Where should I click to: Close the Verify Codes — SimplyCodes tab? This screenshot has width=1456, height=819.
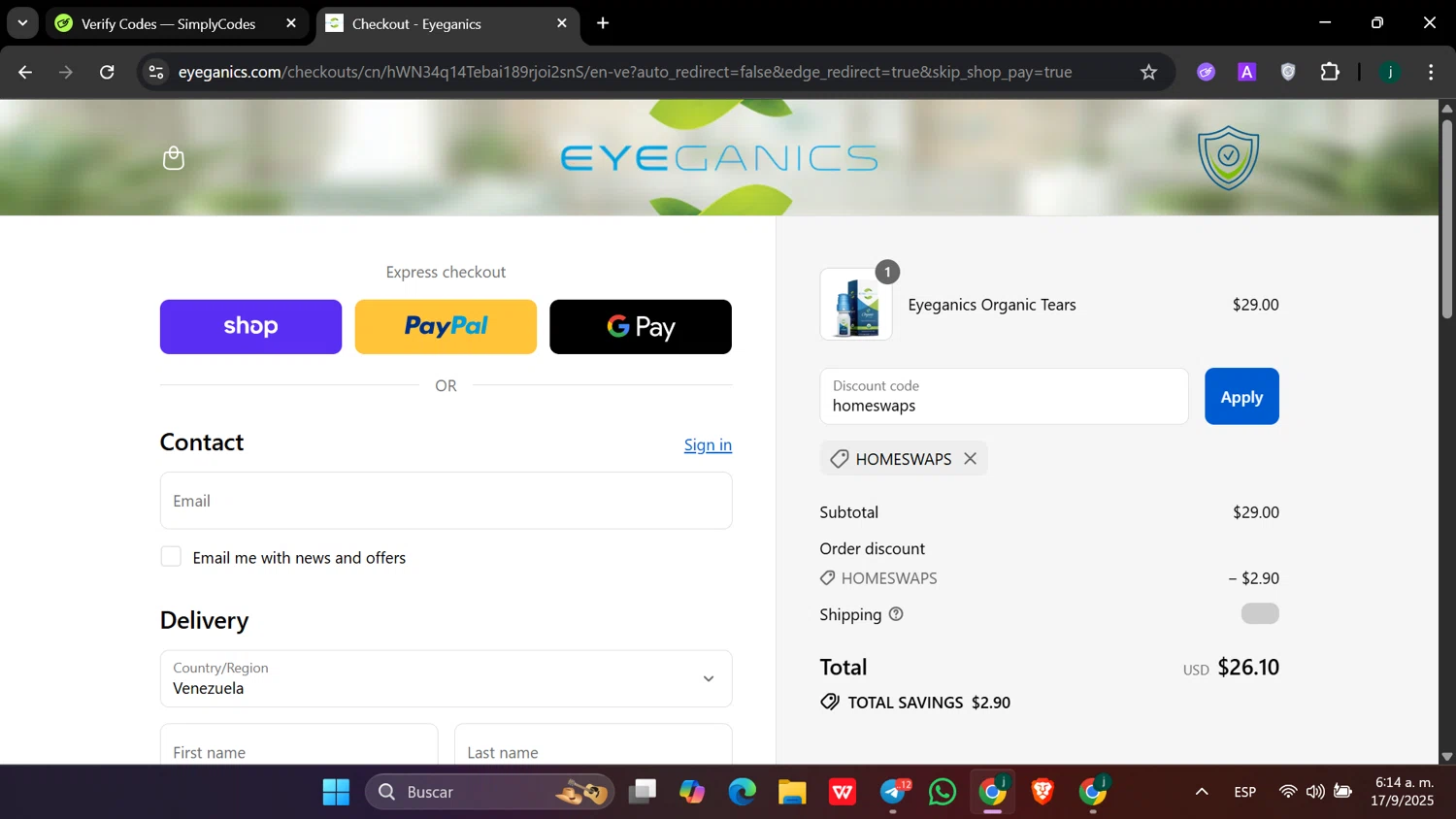(x=291, y=23)
